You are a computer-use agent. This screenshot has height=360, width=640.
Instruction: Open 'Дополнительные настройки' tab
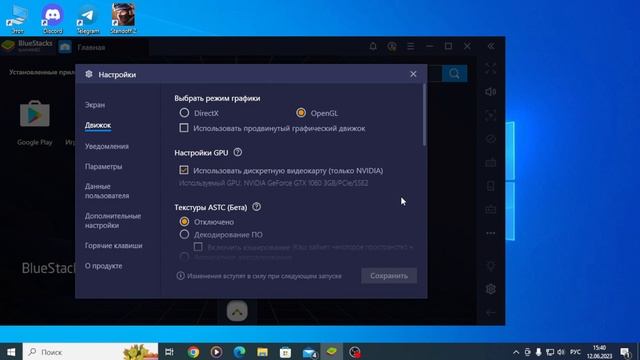click(113, 220)
